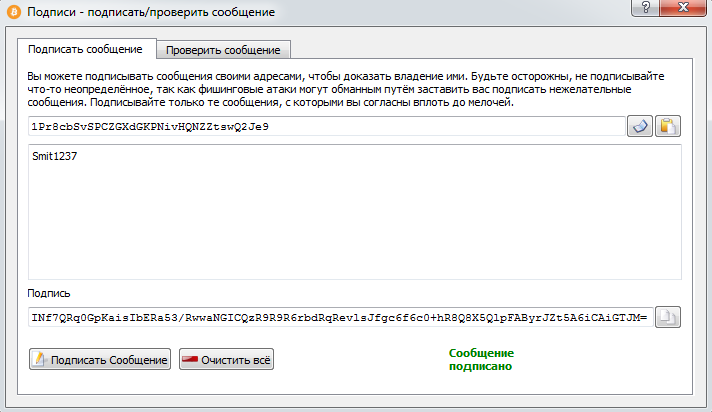Open address book to choose an address
Screen dimensions: 712x412
click(639, 126)
